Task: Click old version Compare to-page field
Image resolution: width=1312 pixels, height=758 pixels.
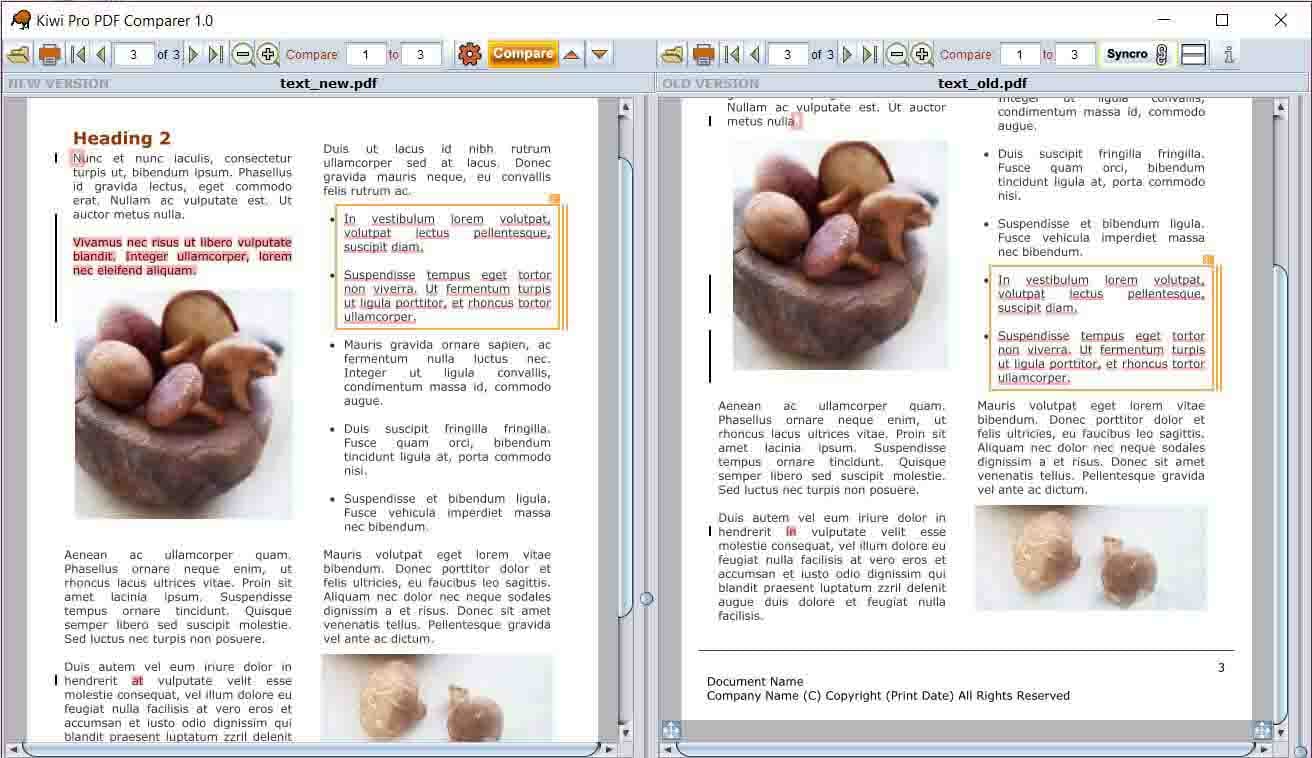Action: click(x=1075, y=54)
